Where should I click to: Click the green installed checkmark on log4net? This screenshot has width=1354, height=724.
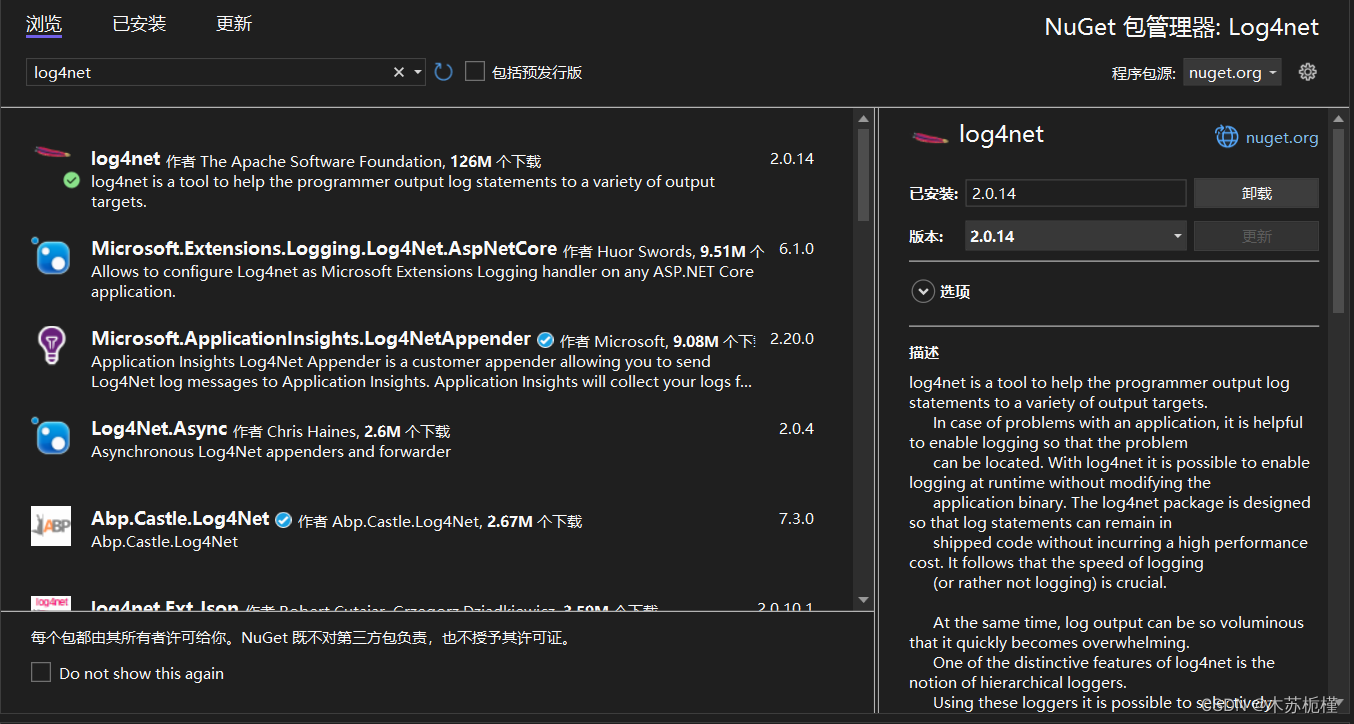pyautogui.click(x=71, y=180)
